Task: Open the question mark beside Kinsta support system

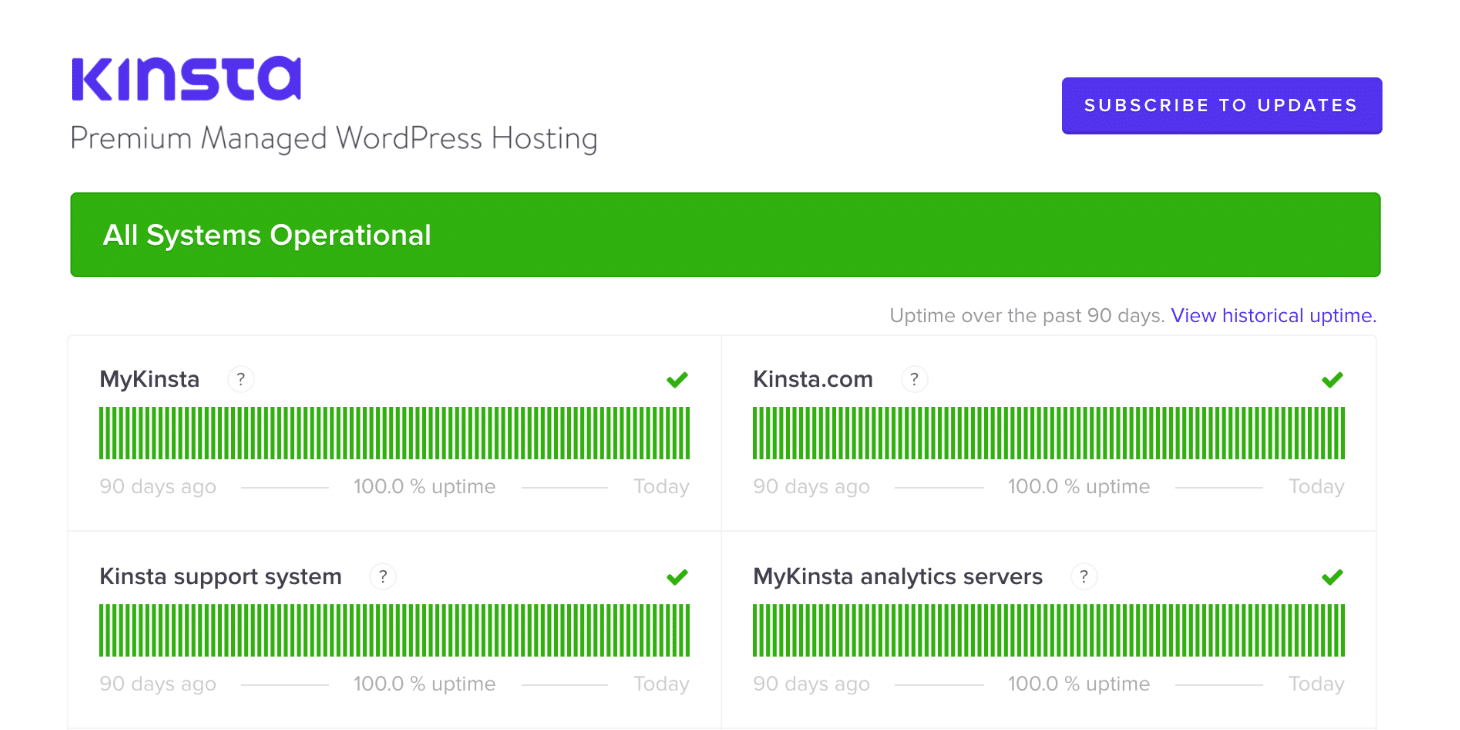Action: tap(382, 577)
